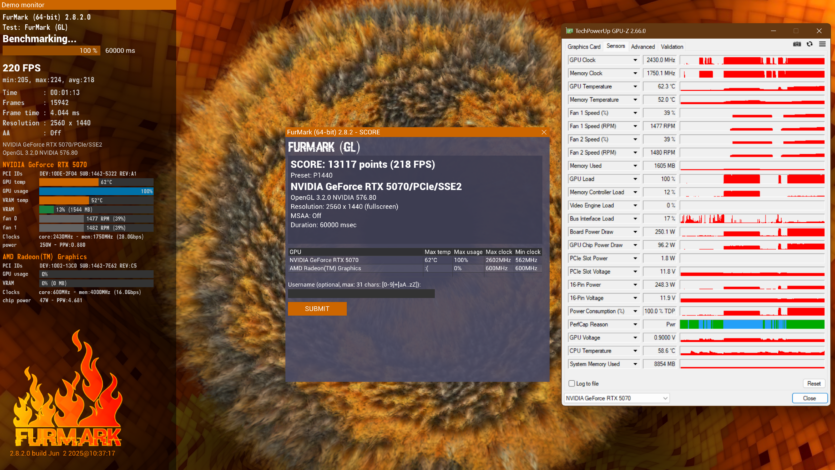Screen dimensions: 835x470
Task: Click the GPU usage 100% bar in monitor
Action: pyautogui.click(x=96, y=191)
